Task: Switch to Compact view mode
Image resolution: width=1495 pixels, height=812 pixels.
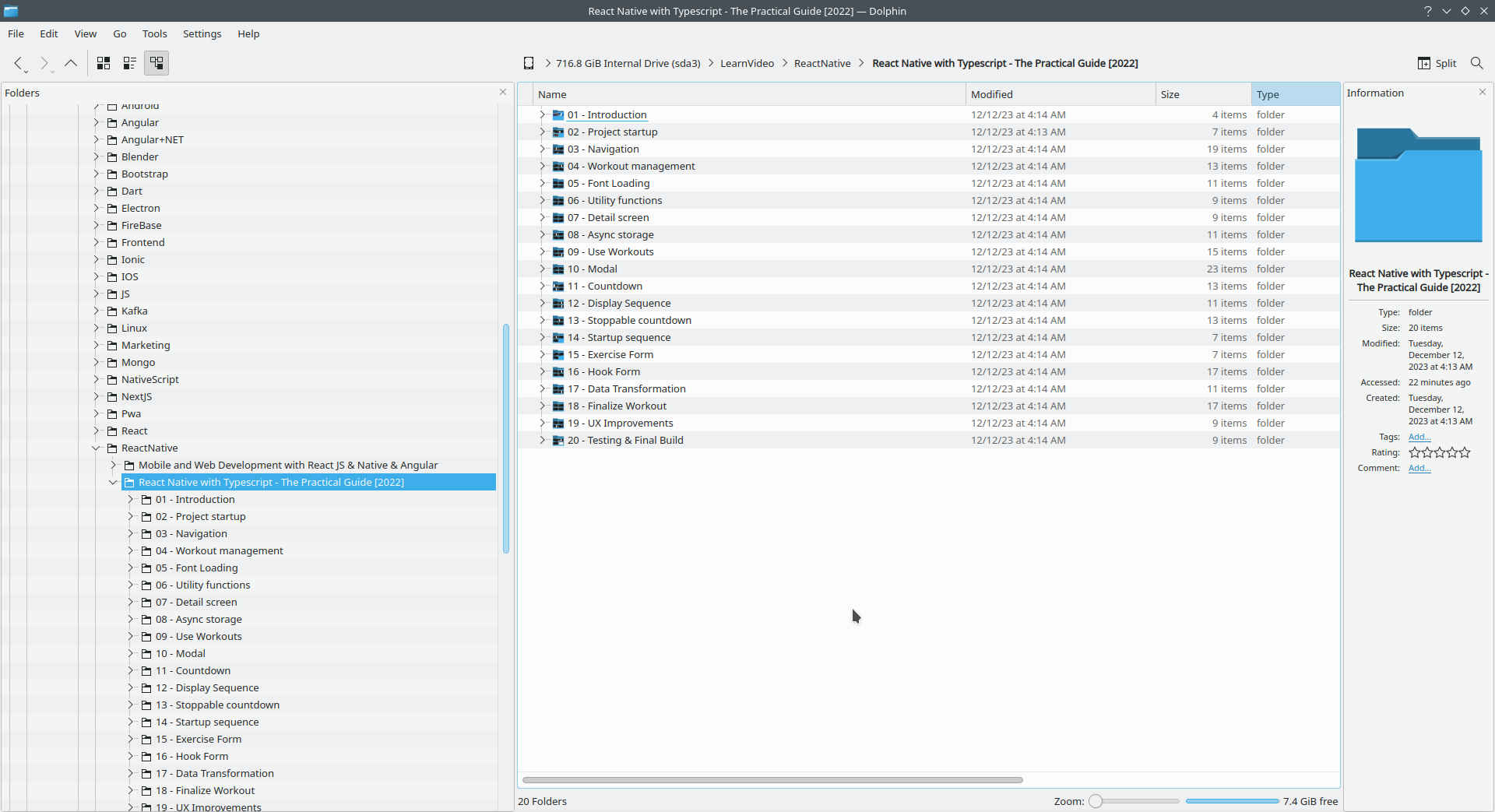Action: coord(130,63)
